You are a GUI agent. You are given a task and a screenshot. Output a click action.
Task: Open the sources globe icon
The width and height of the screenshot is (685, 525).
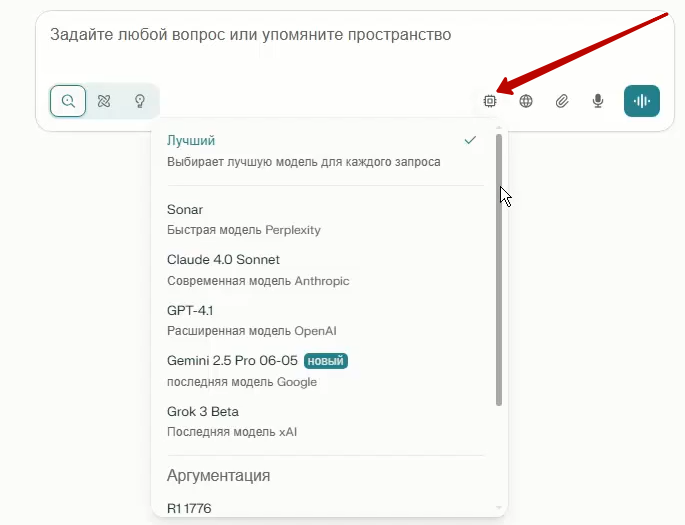coord(526,101)
